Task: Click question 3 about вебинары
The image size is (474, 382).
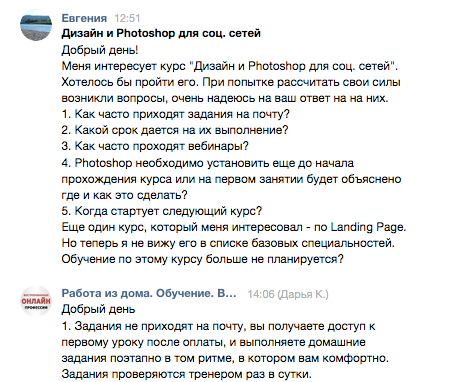Action: [155, 146]
